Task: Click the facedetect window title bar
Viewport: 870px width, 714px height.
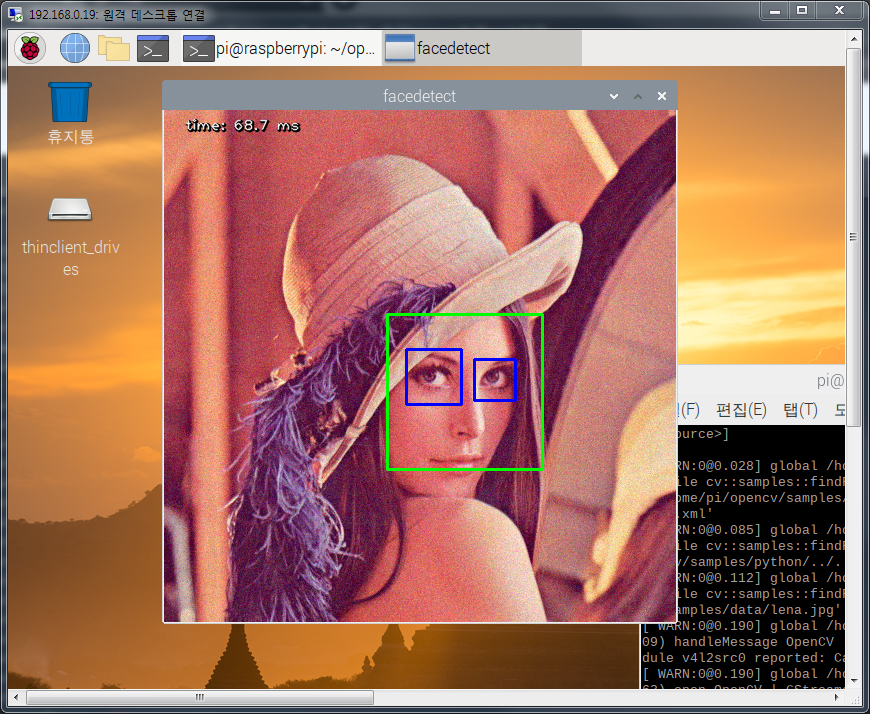Action: 419,96
